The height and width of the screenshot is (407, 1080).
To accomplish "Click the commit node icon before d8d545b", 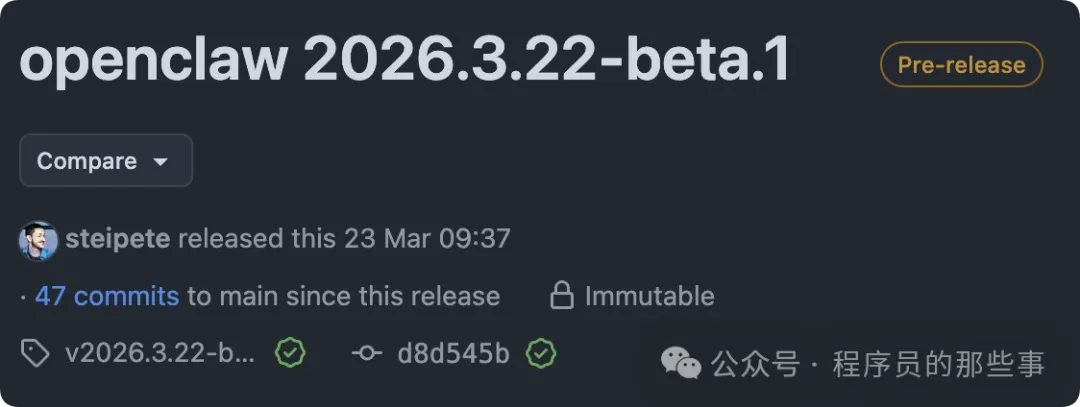I will [x=367, y=353].
